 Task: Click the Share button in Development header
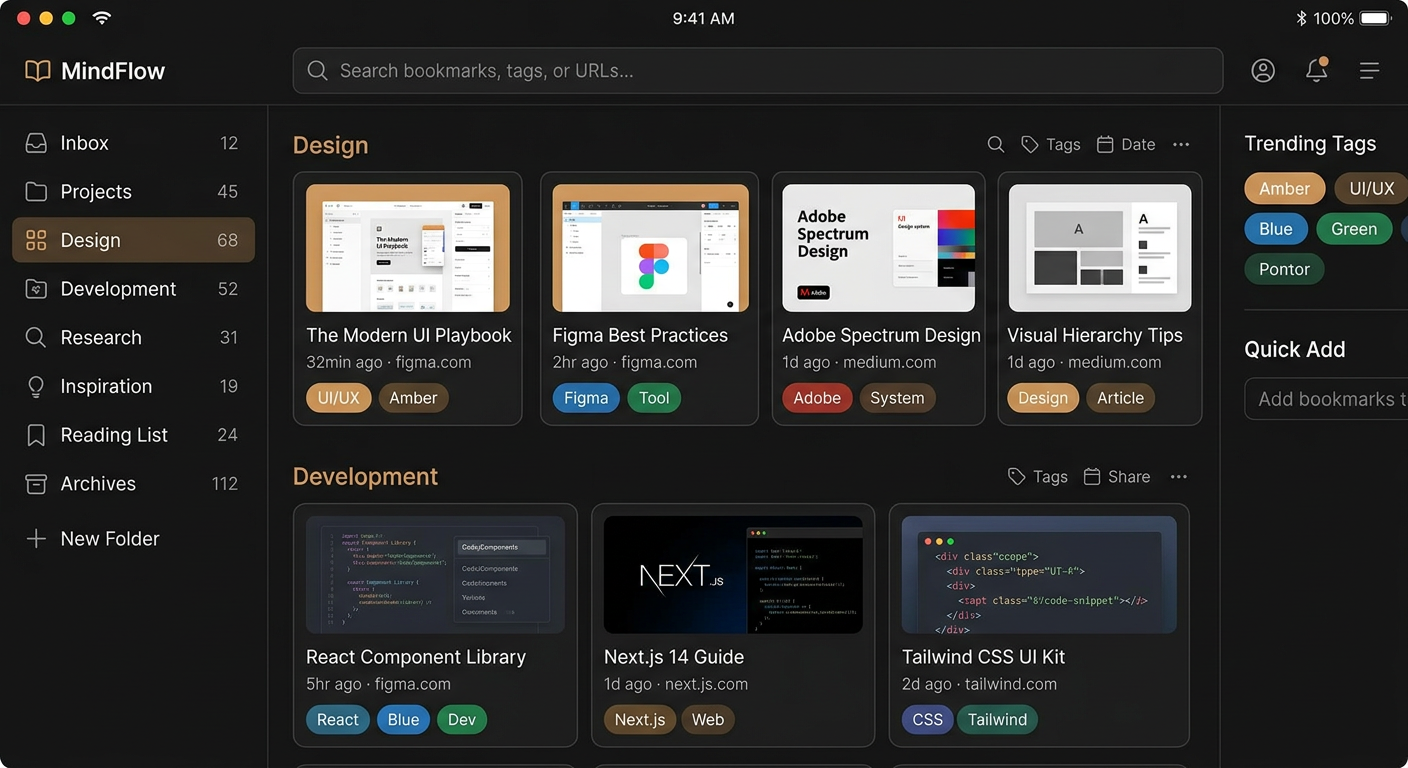coord(1117,477)
